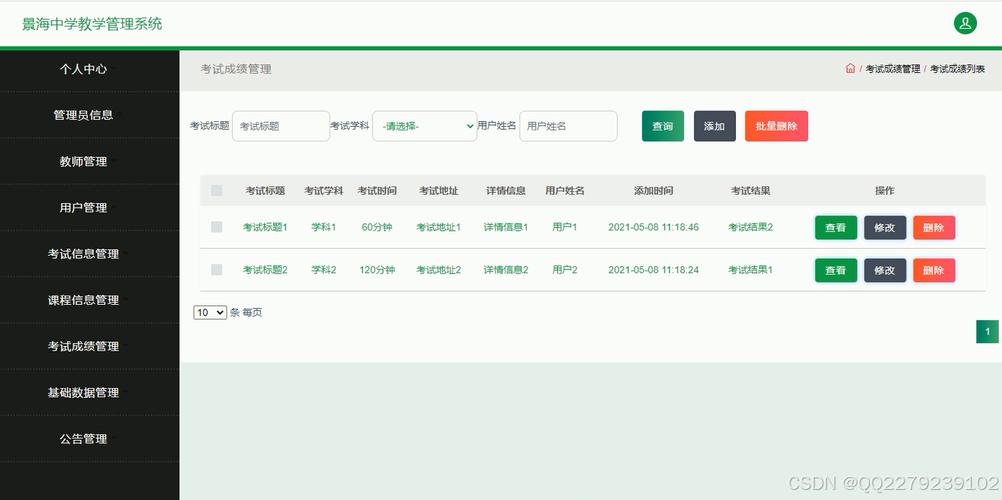Open the rows-per-page 10 dropdown
Screen dimensions: 1002x500
coord(210,313)
